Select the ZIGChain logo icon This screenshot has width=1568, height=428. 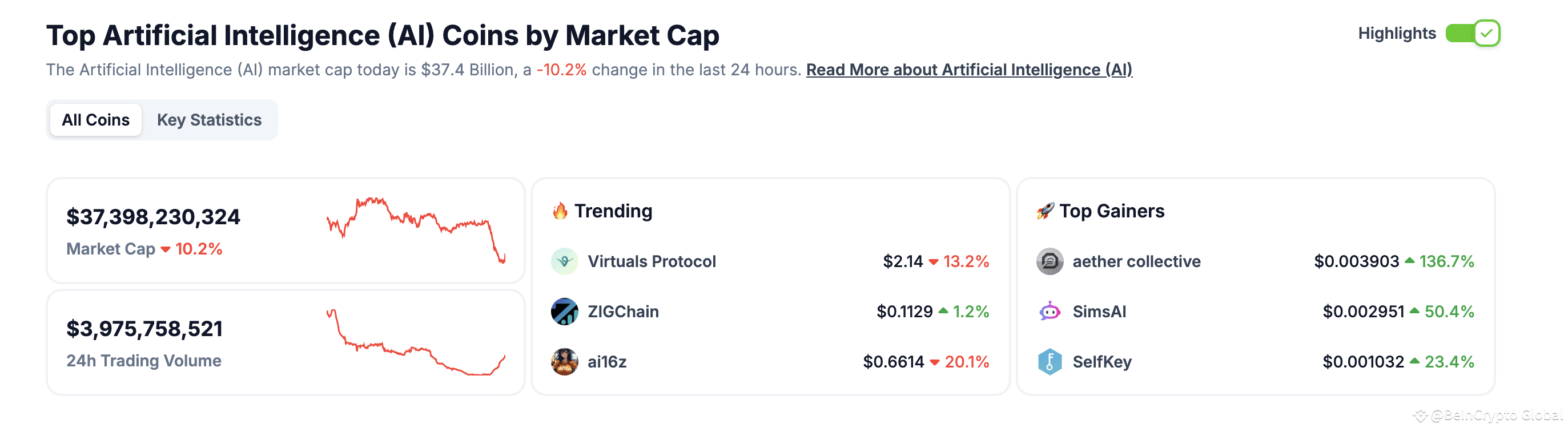pyautogui.click(x=566, y=311)
